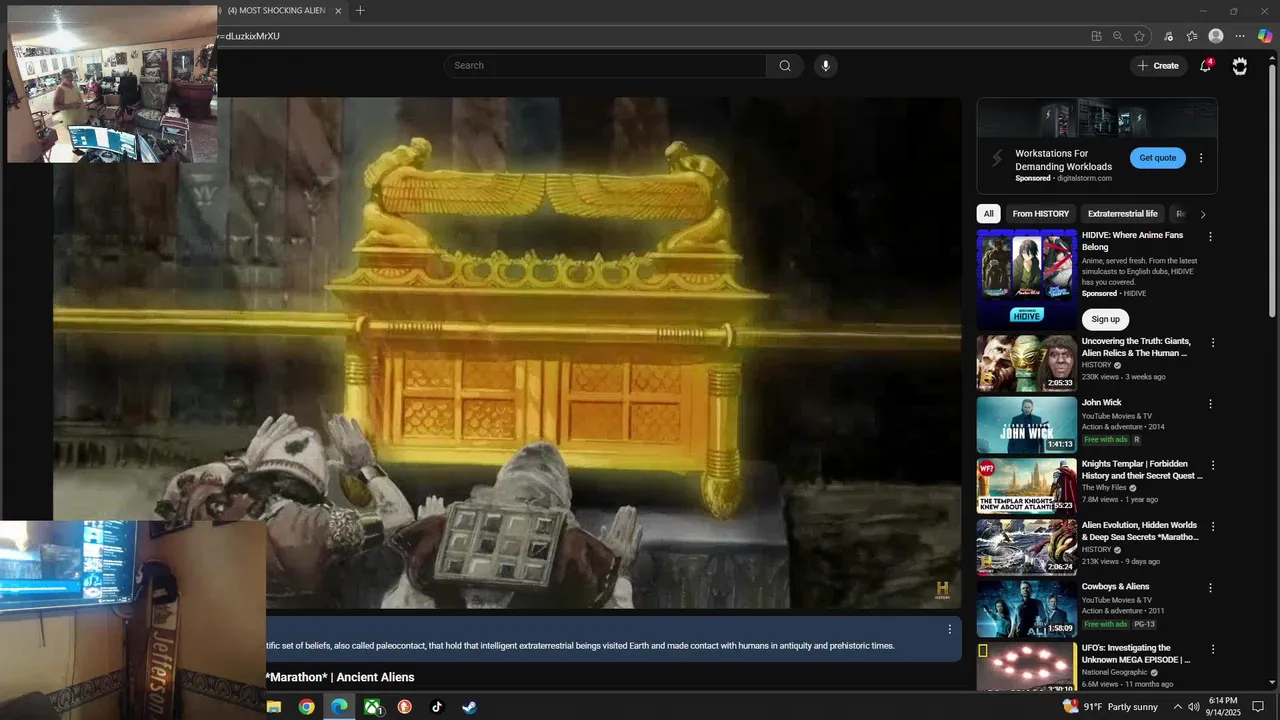Open Uncovering the Truth video thumbnail

coord(1027,364)
